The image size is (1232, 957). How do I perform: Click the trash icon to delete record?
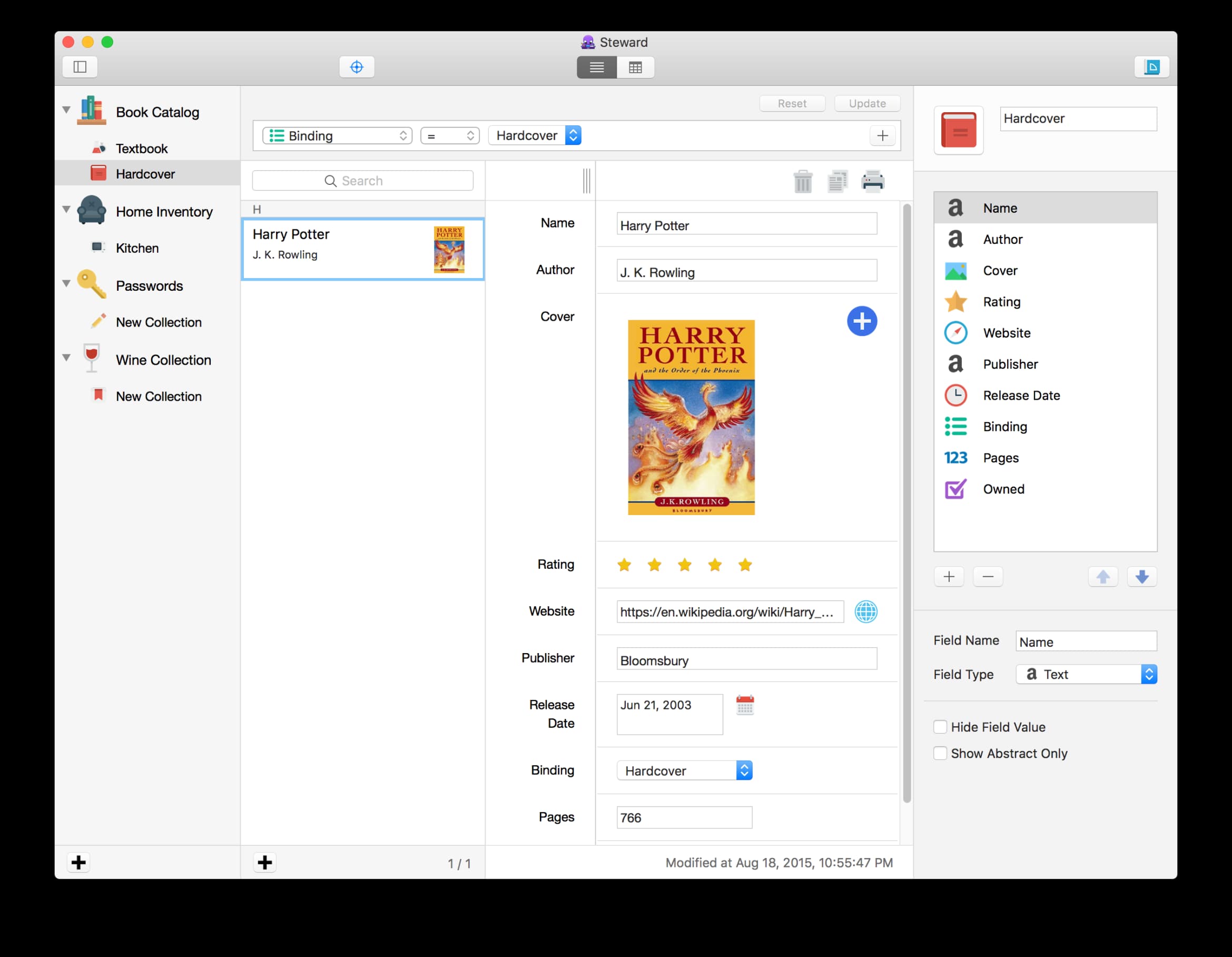coord(802,182)
